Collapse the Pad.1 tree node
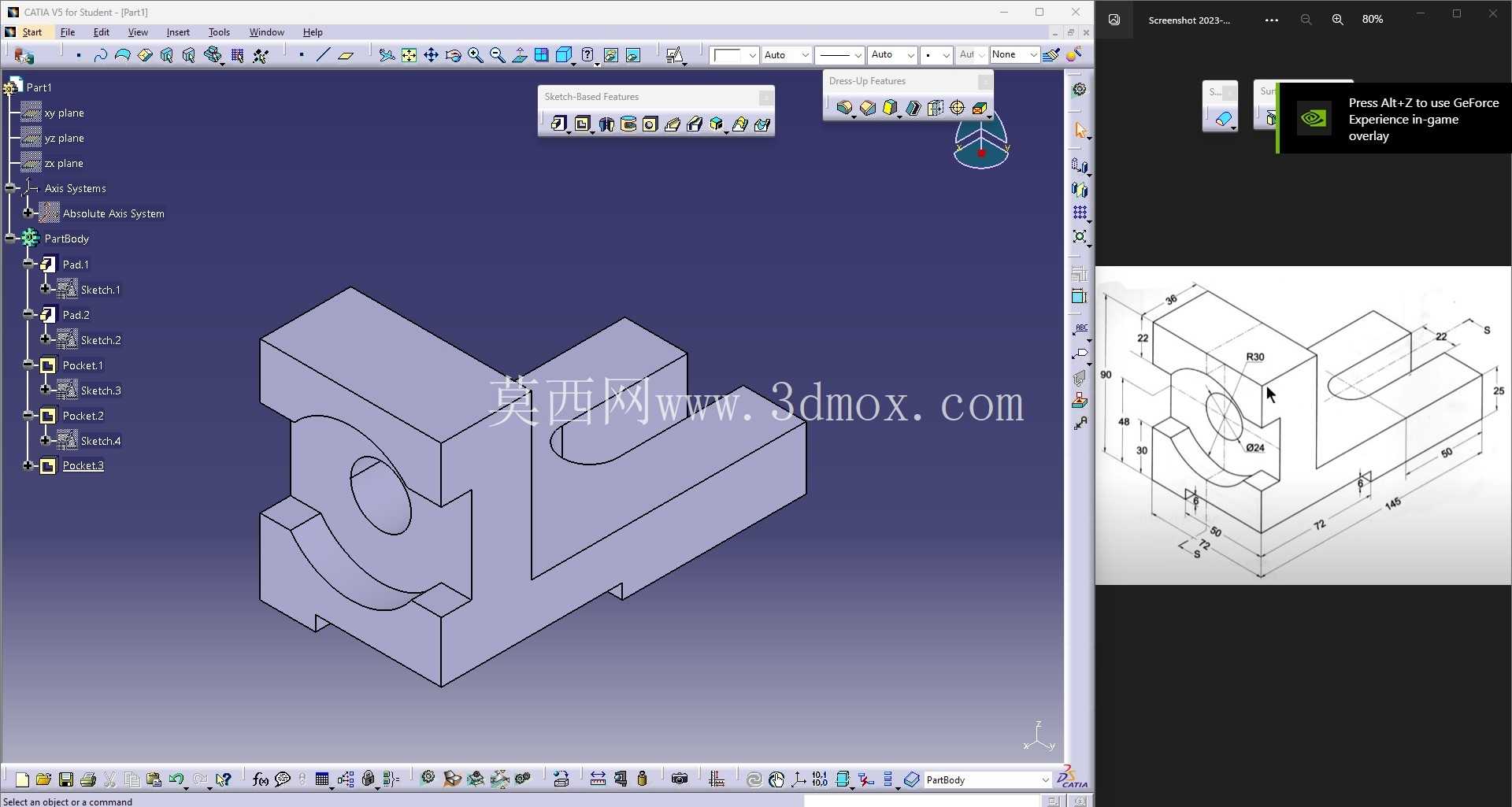The height and width of the screenshot is (807, 1512). click(28, 264)
